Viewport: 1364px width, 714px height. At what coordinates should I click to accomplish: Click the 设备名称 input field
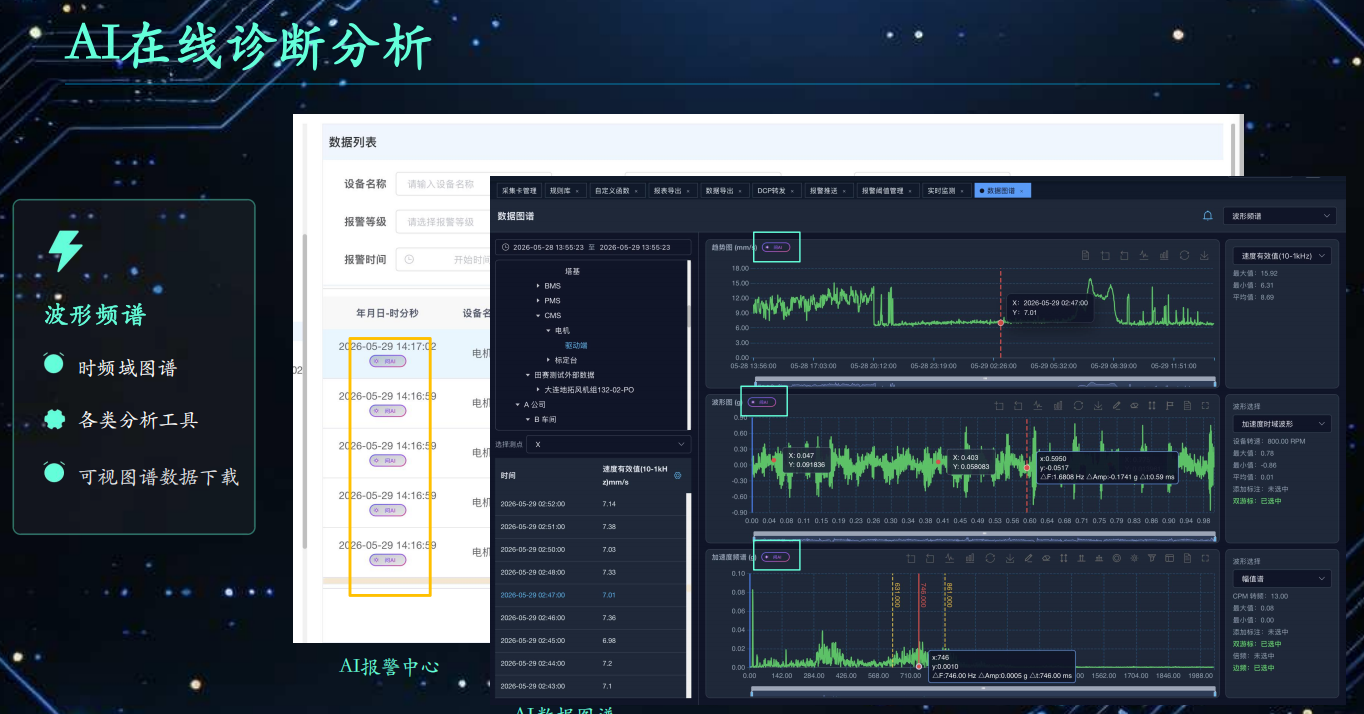(x=445, y=184)
